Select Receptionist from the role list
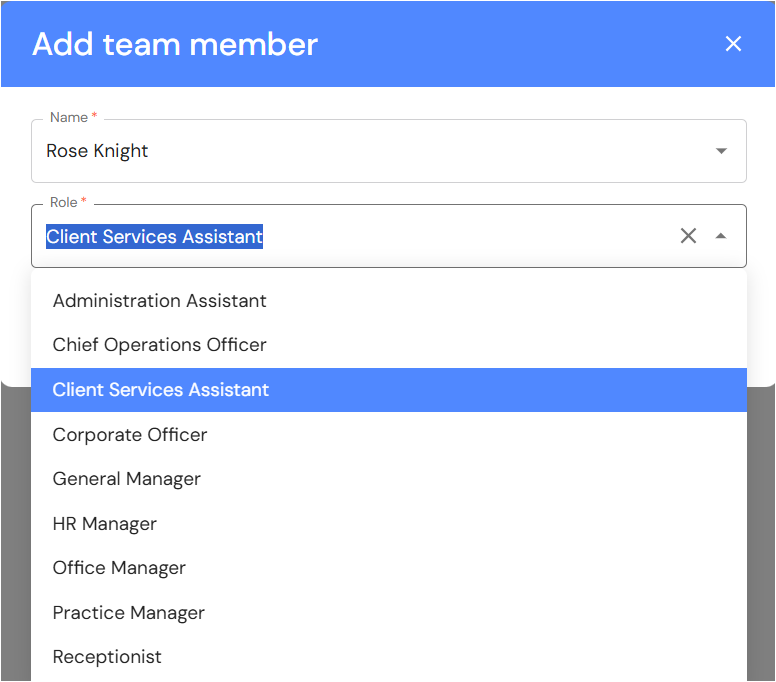The width and height of the screenshot is (776, 682). pos(107,657)
